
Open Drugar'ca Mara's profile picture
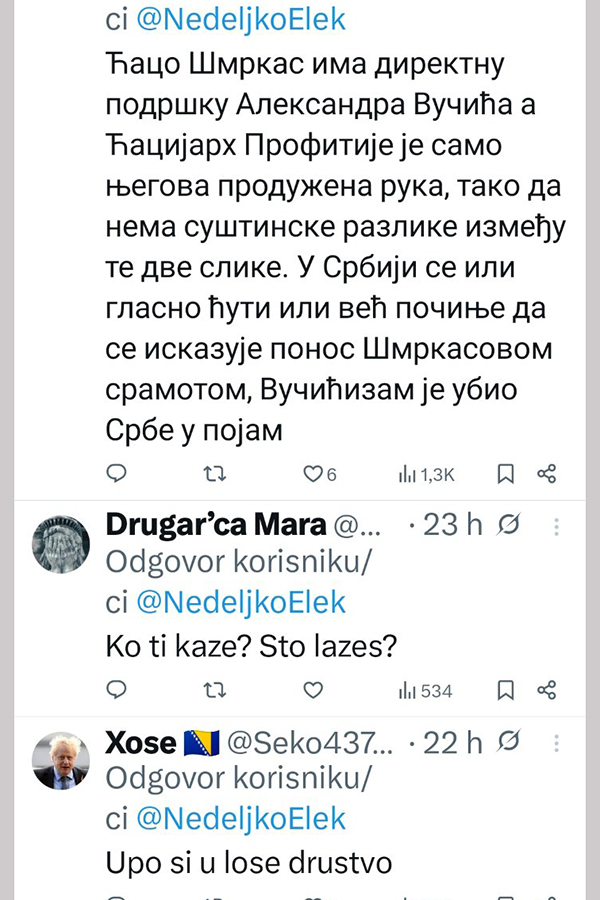coord(62,544)
